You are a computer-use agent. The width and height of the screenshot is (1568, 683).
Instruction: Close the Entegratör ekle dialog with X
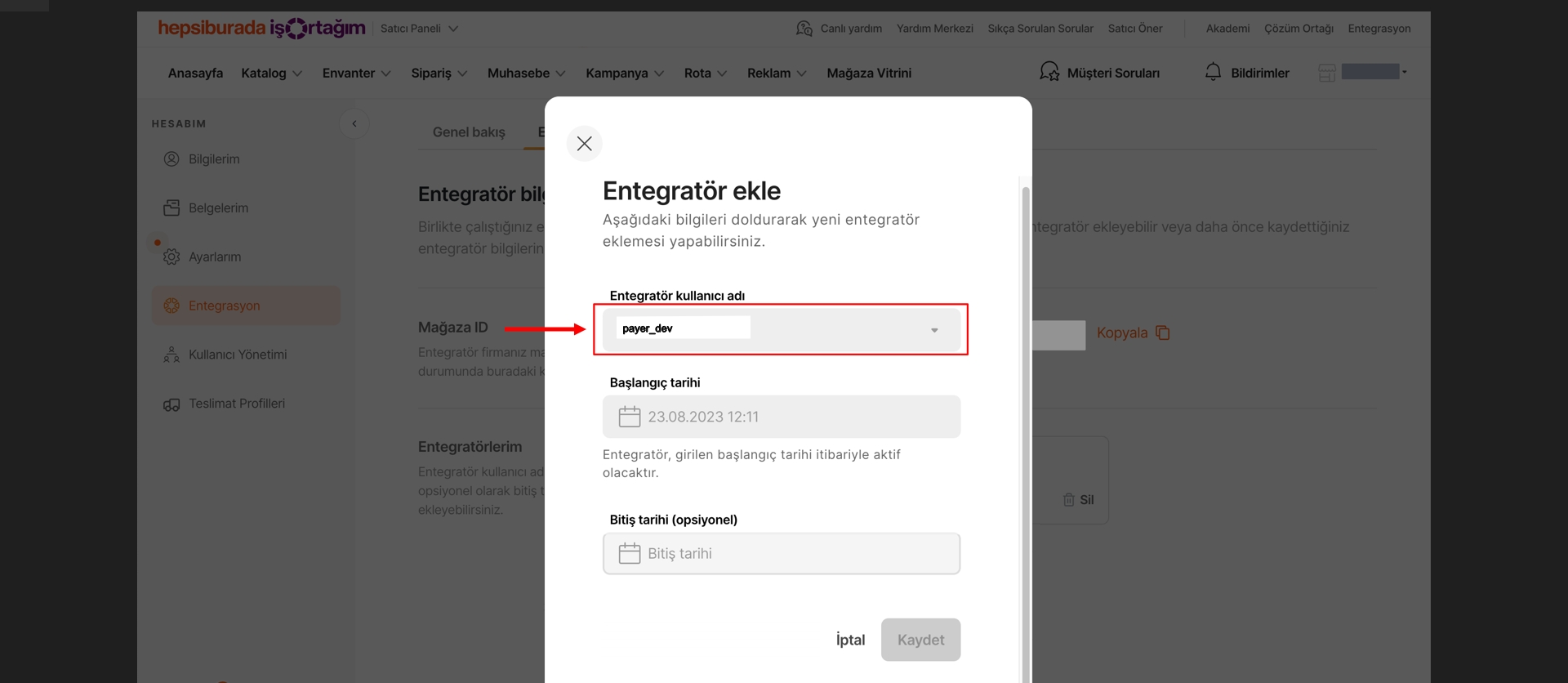tap(584, 144)
